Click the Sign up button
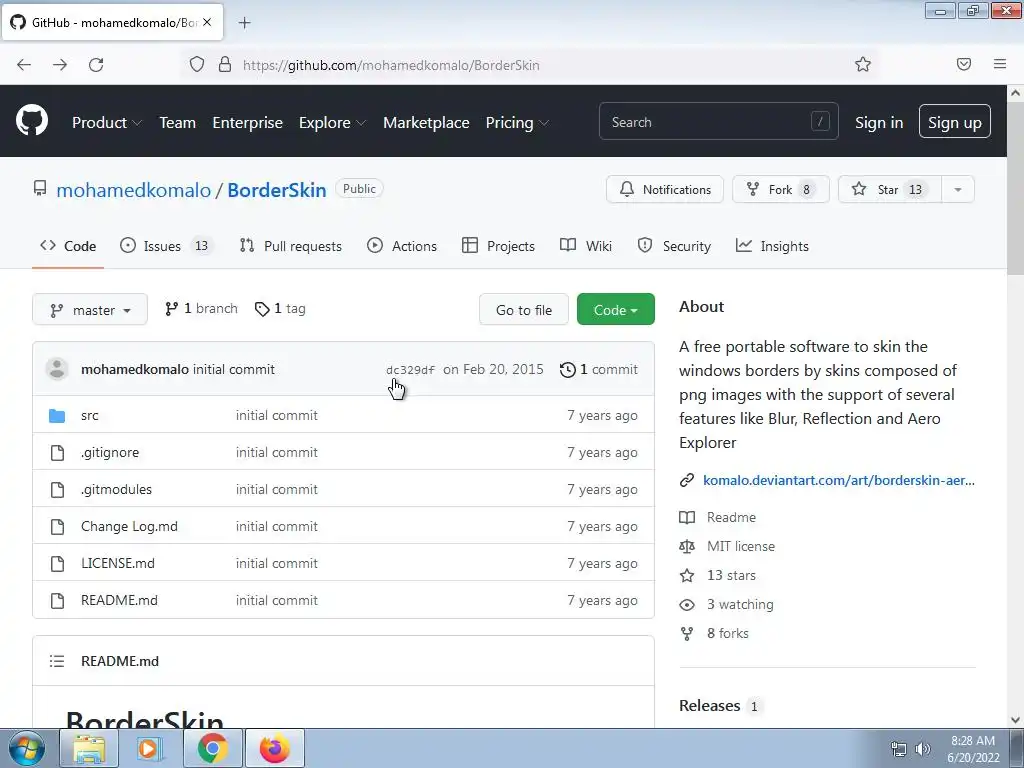The height and width of the screenshot is (768, 1024). 954,122
